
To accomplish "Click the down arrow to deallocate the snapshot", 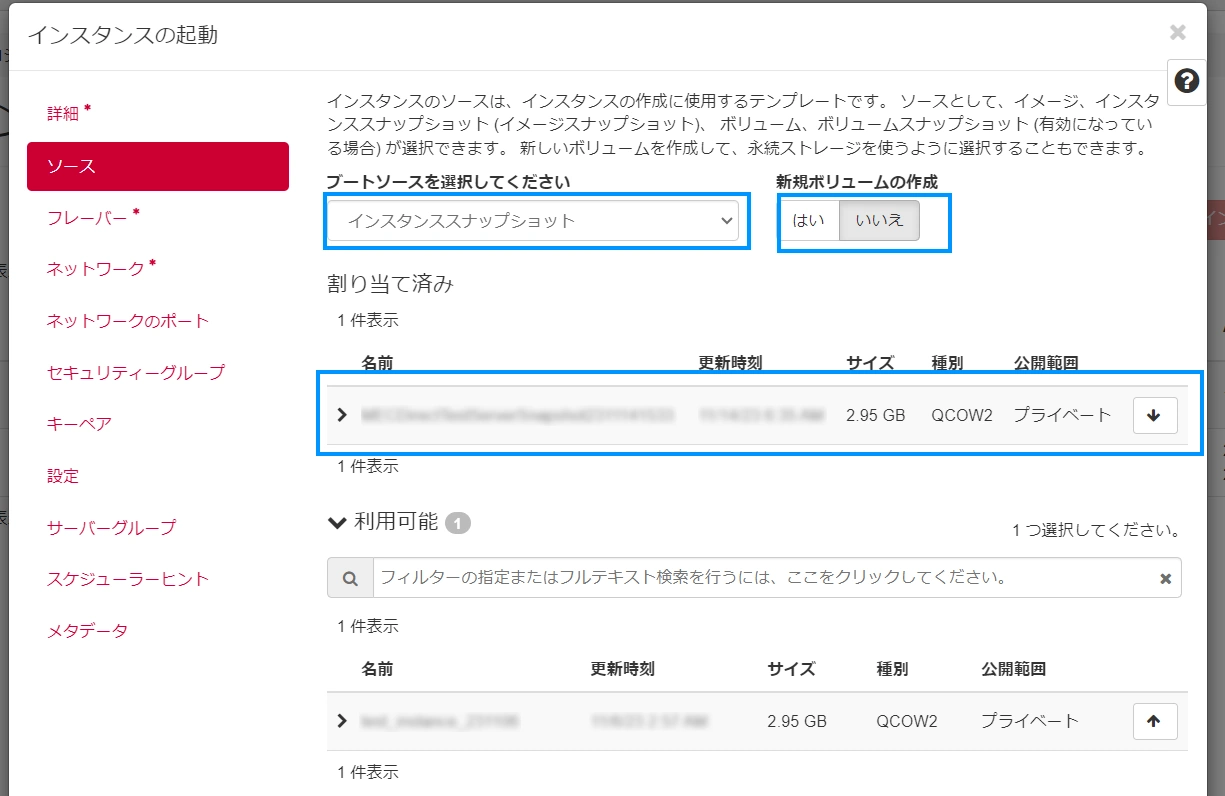I will (1155, 415).
